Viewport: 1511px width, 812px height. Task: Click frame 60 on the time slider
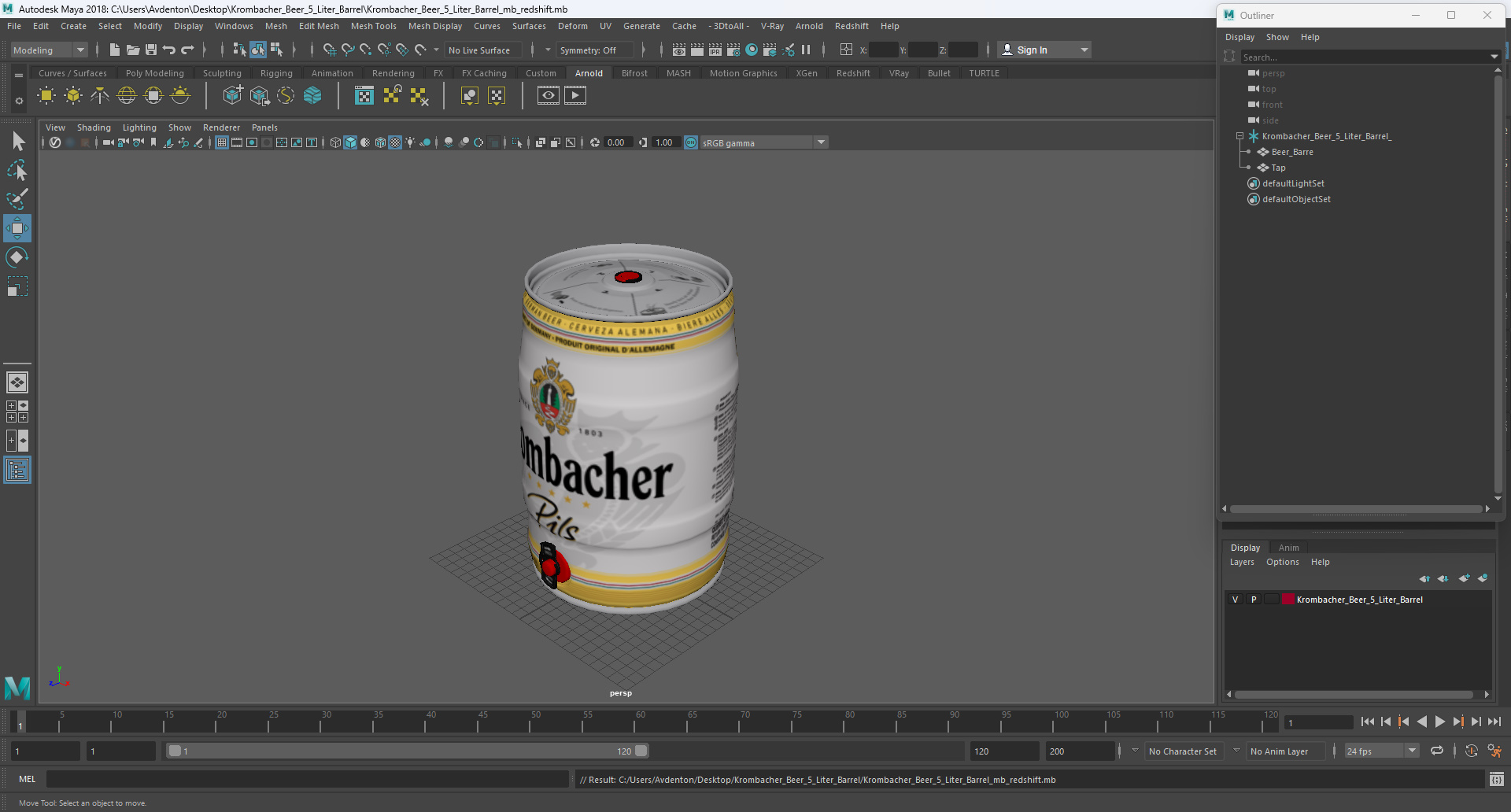pyautogui.click(x=640, y=721)
